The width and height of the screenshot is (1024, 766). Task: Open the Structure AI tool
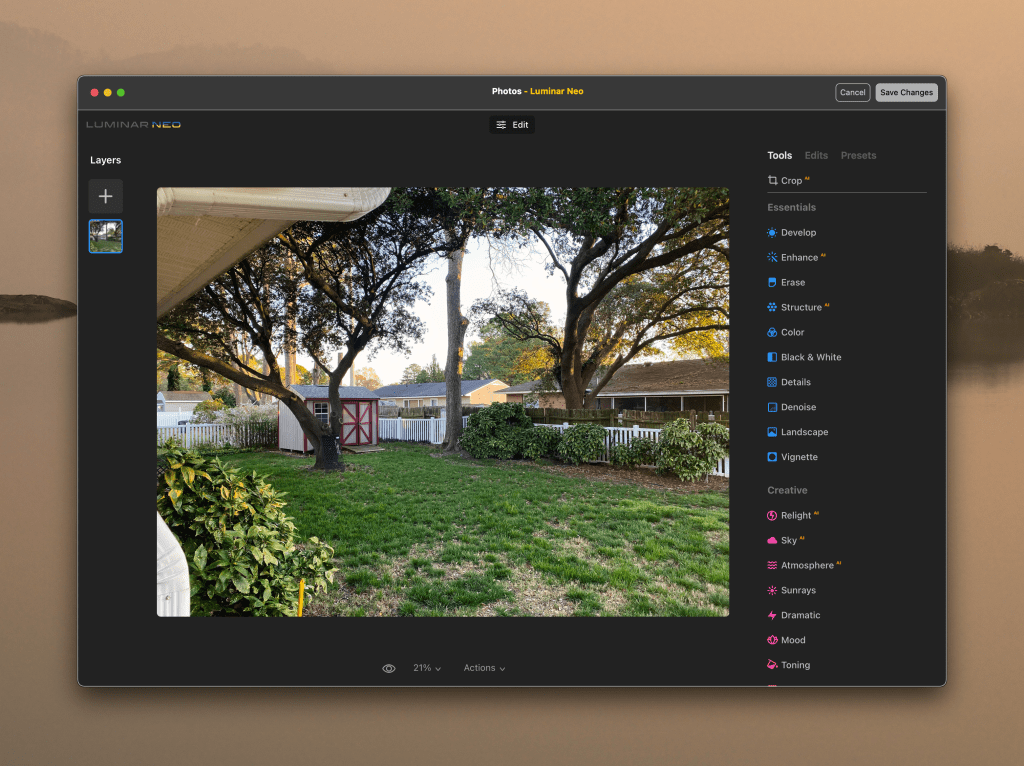[801, 308]
